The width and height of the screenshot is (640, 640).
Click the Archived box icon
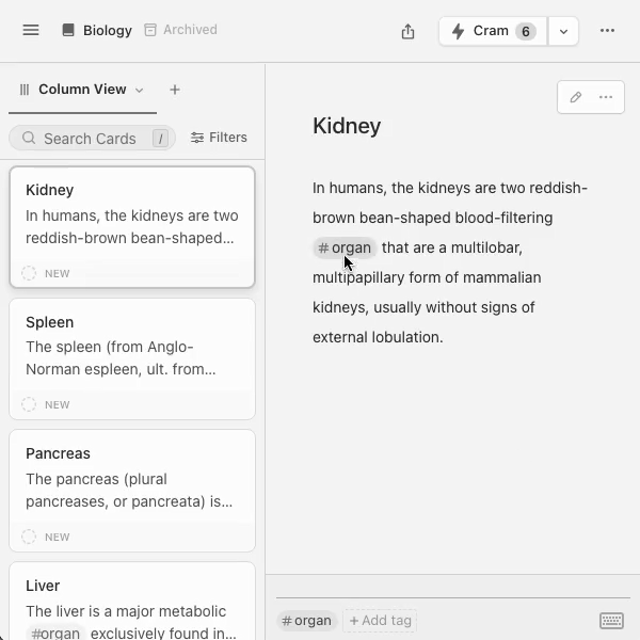150,30
